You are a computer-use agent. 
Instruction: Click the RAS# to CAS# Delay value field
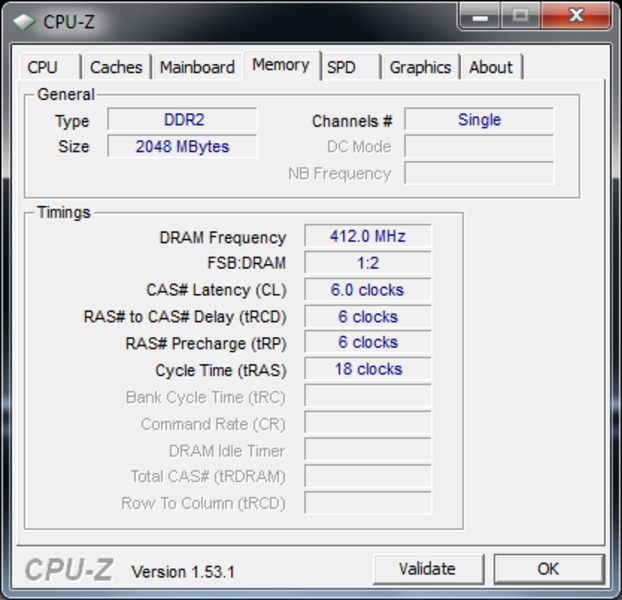tap(368, 316)
